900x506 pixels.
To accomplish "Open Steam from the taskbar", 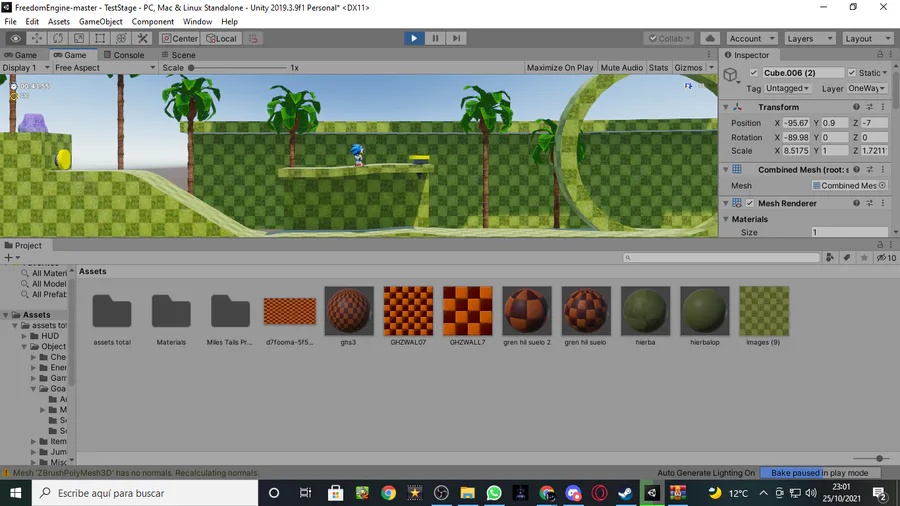I will pyautogui.click(x=625, y=493).
